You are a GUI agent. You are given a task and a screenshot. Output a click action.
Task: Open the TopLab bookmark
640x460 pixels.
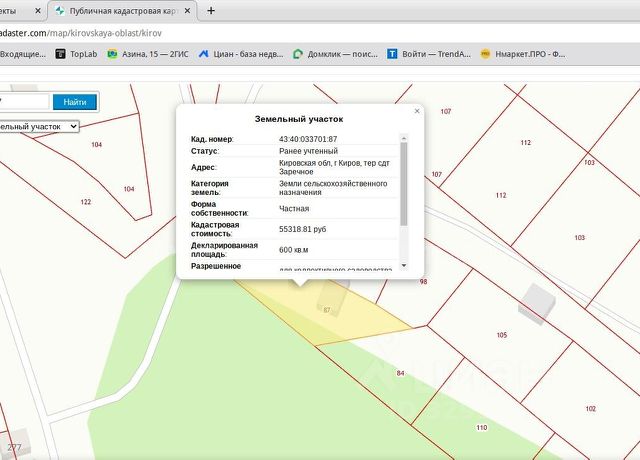(76, 53)
